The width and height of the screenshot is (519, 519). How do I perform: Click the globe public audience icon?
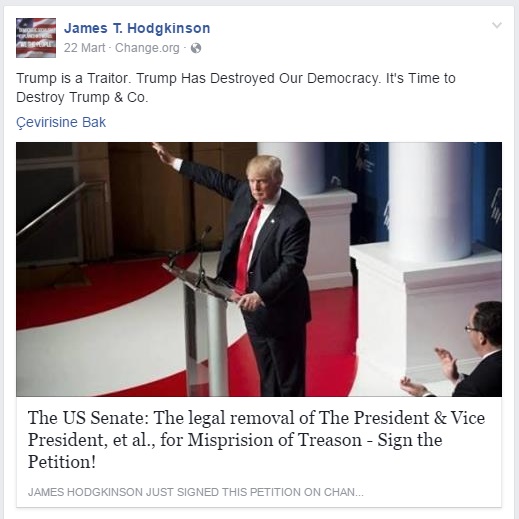pos(196,48)
